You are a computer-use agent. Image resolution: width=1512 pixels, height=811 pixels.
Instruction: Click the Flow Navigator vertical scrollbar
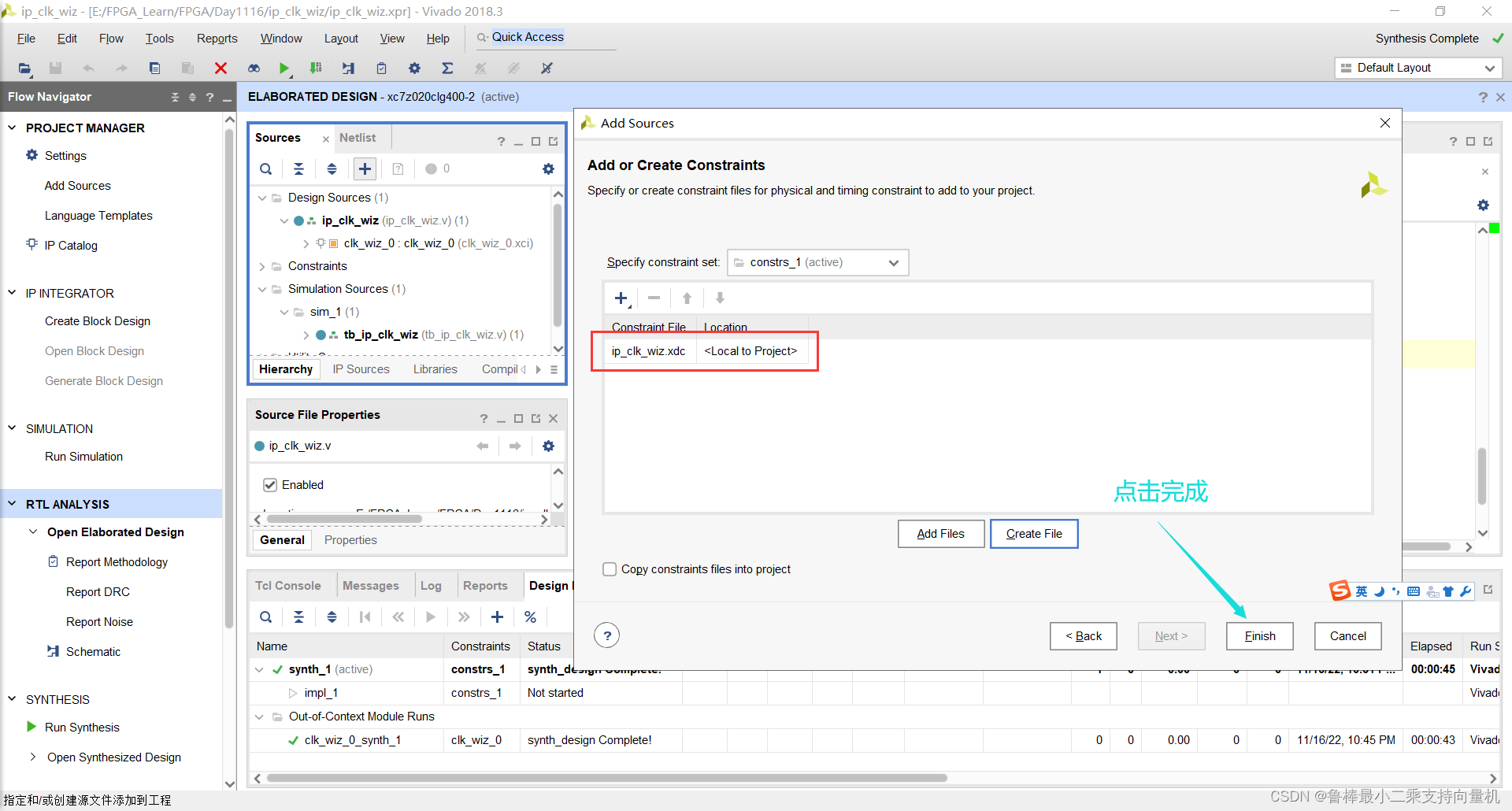tap(229, 378)
